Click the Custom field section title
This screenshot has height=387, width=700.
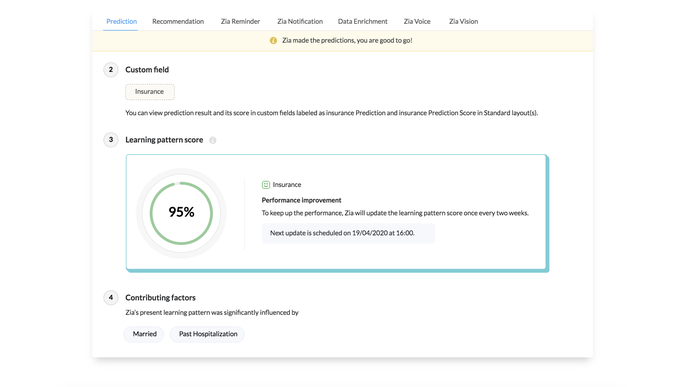tap(147, 70)
